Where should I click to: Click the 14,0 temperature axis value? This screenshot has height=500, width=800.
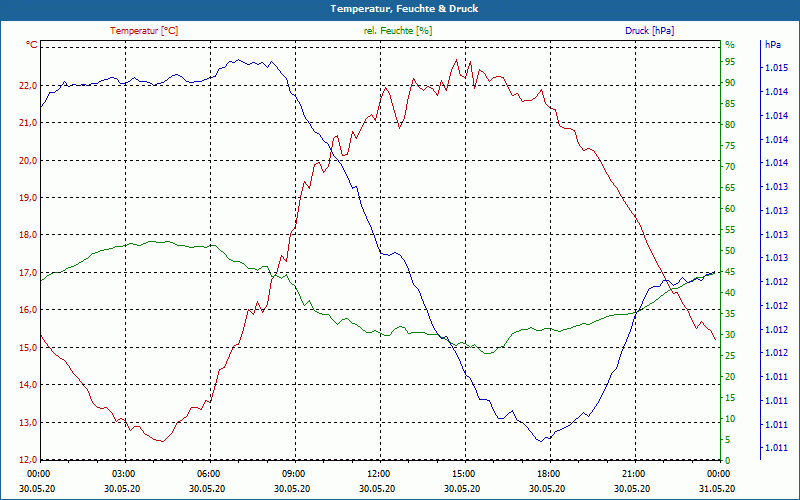click(x=28, y=385)
